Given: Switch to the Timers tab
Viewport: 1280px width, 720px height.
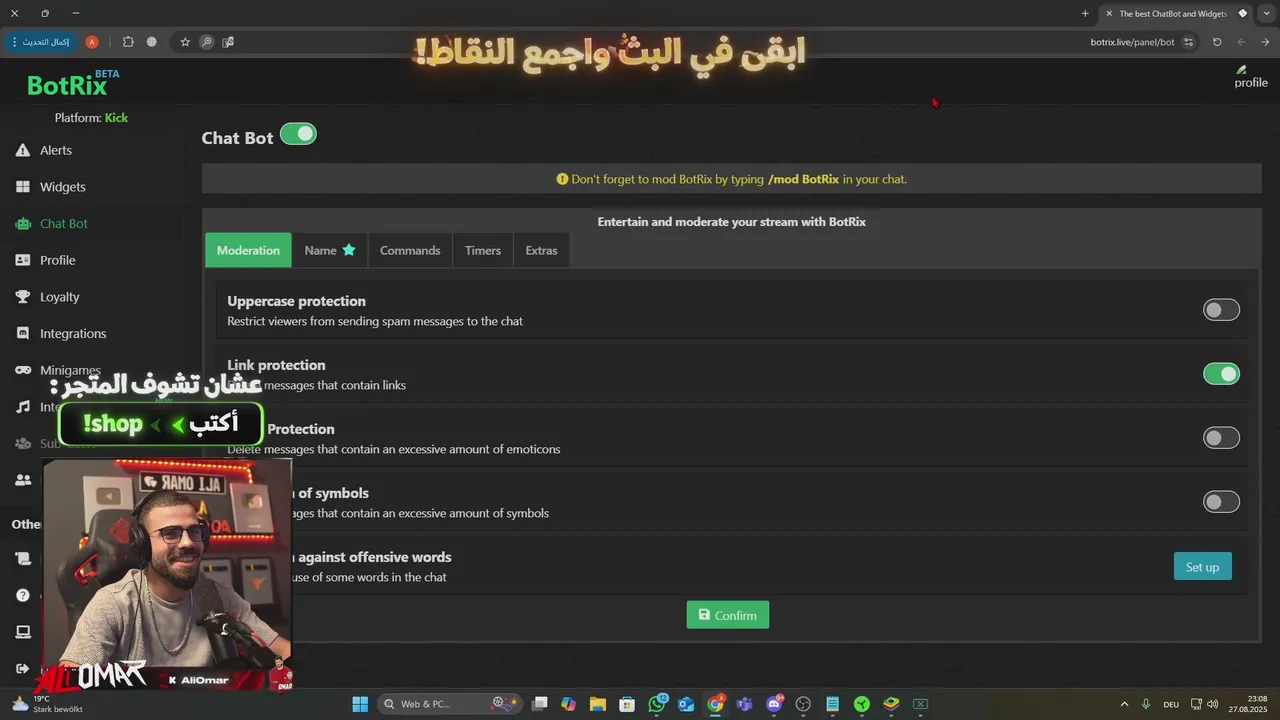Looking at the screenshot, I should click(x=483, y=250).
